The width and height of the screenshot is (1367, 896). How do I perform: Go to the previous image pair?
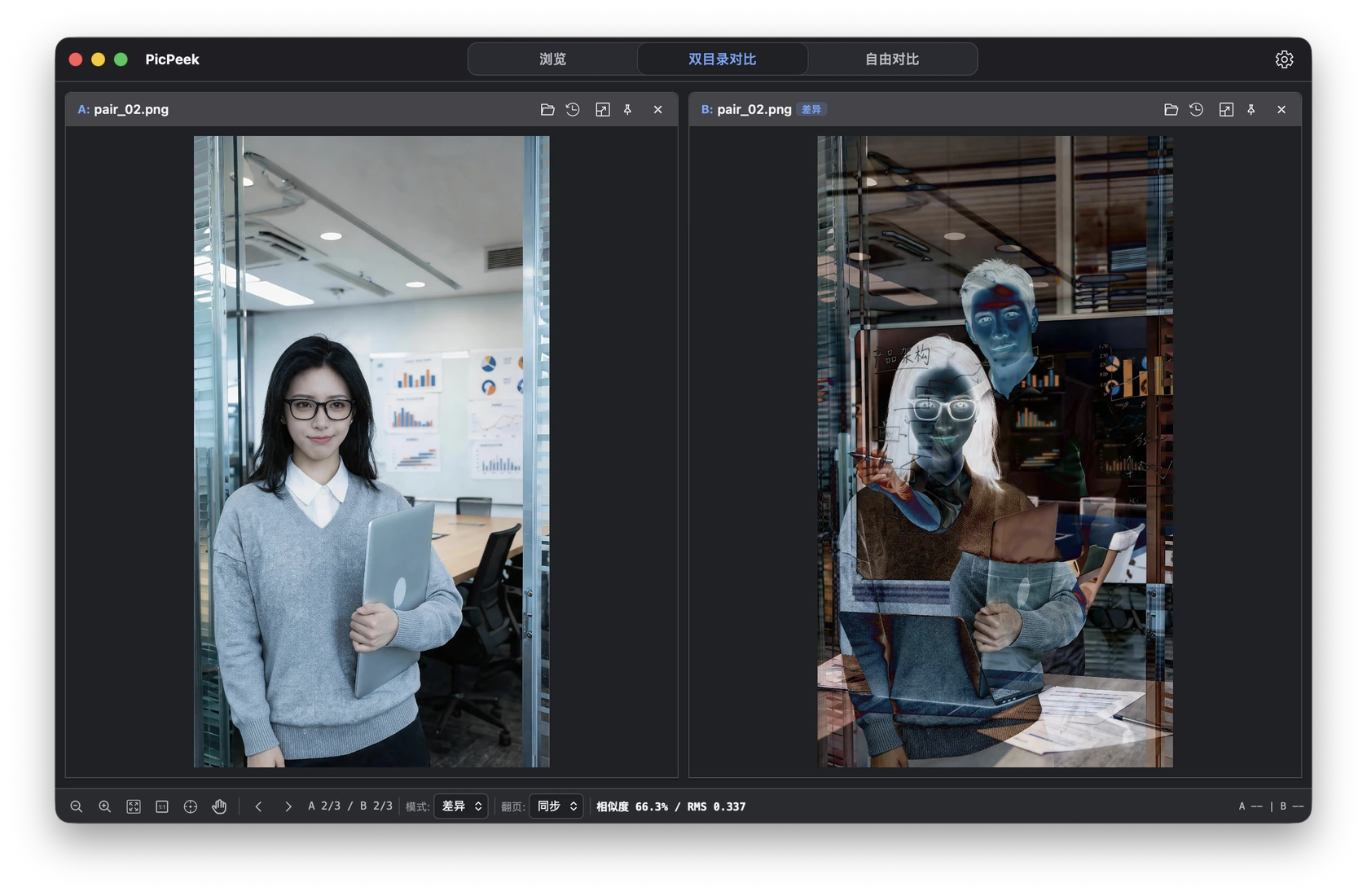(258, 806)
